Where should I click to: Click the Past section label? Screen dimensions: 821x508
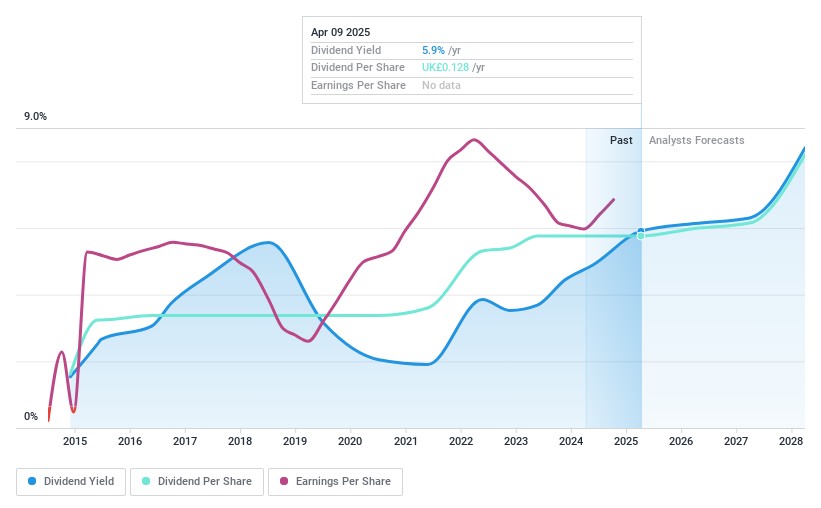click(621, 141)
